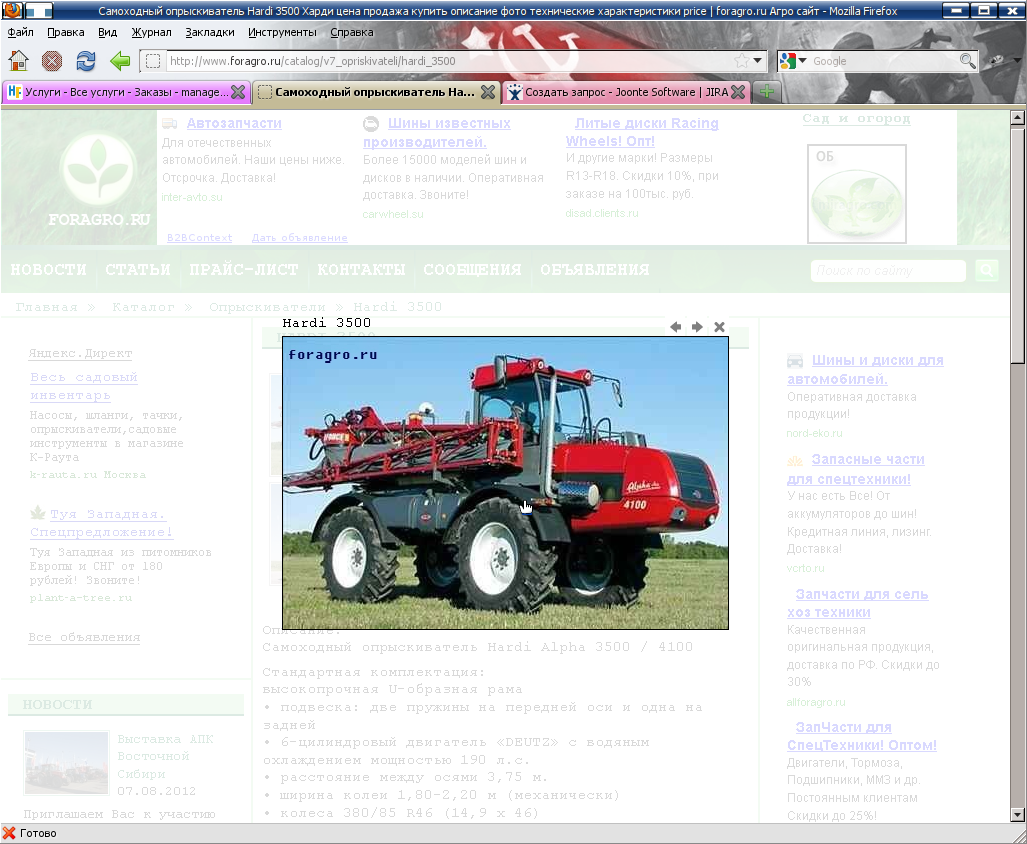The height and width of the screenshot is (844, 1027).
Task: Stop page loading with the red stop icon
Action: click(52, 61)
